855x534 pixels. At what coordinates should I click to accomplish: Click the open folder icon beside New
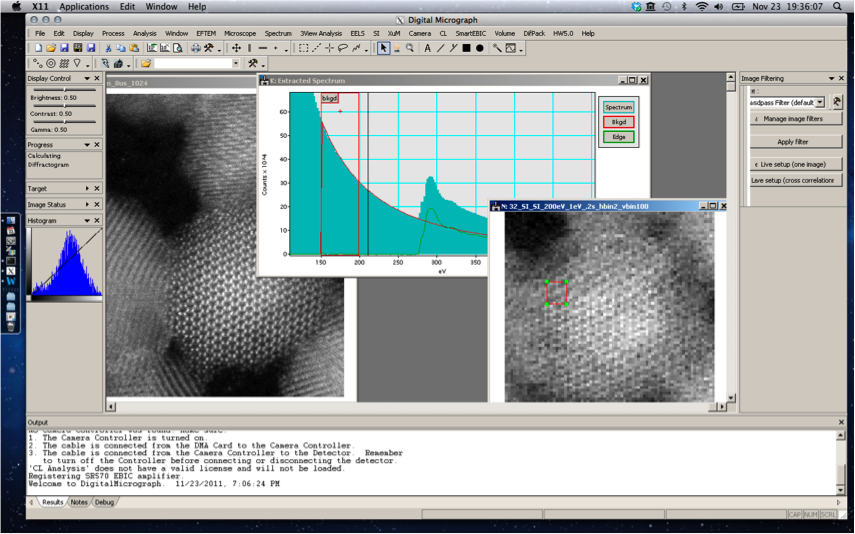pos(51,49)
